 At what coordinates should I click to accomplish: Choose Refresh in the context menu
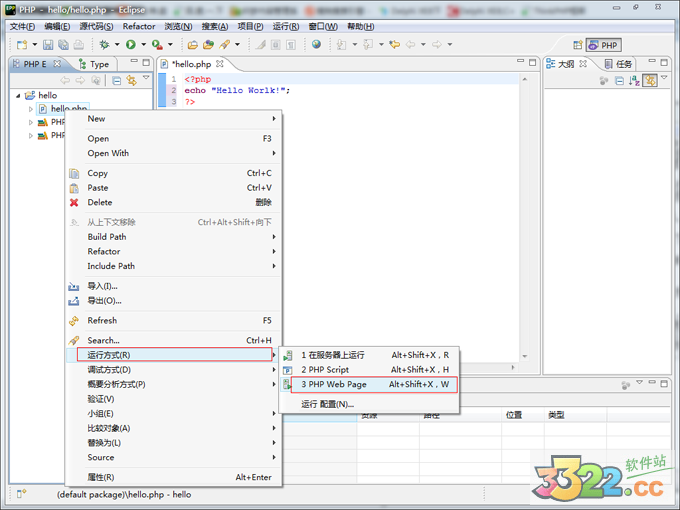[x=173, y=320]
